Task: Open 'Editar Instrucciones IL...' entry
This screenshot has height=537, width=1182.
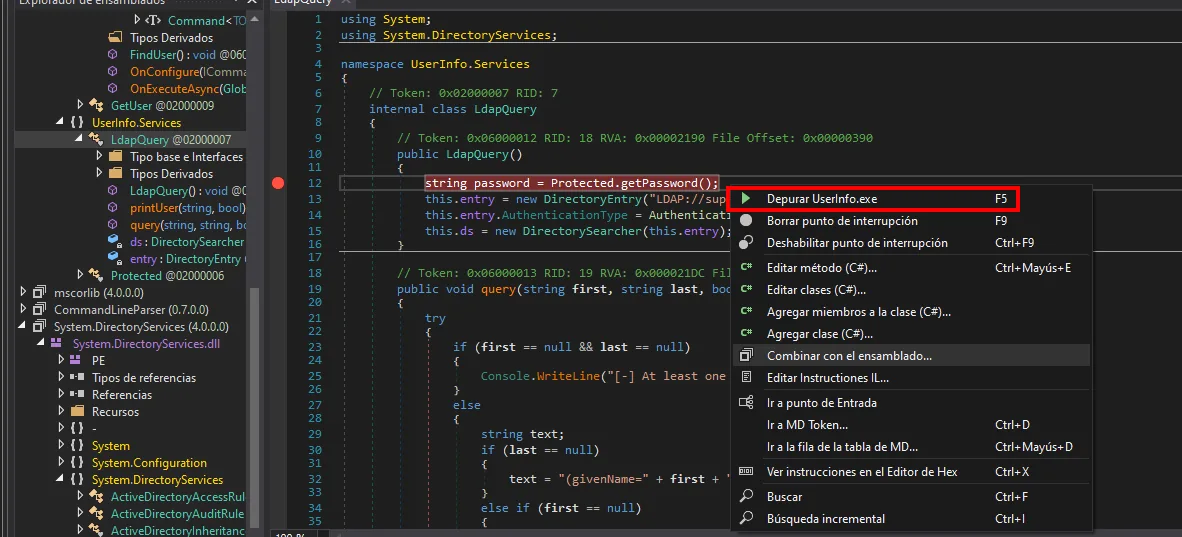Action: pyautogui.click(x=911, y=377)
